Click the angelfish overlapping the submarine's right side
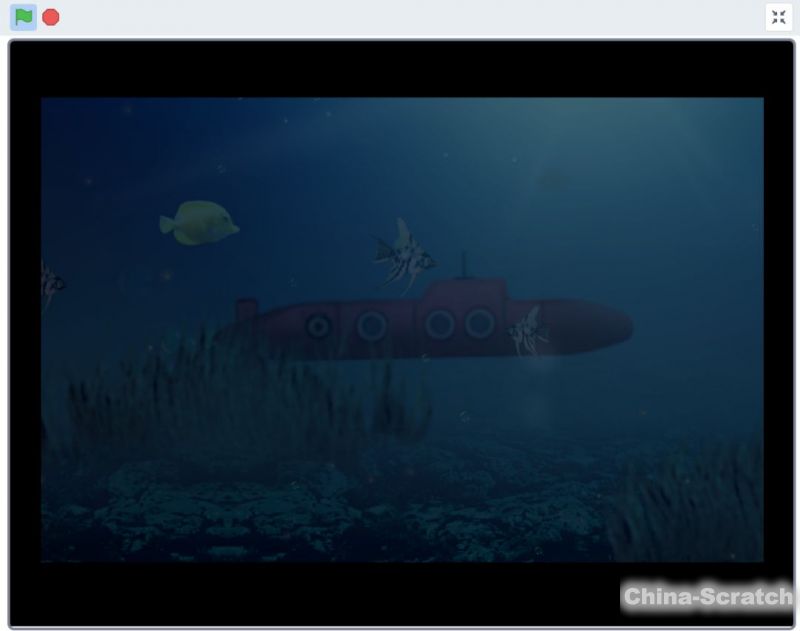 [526, 331]
